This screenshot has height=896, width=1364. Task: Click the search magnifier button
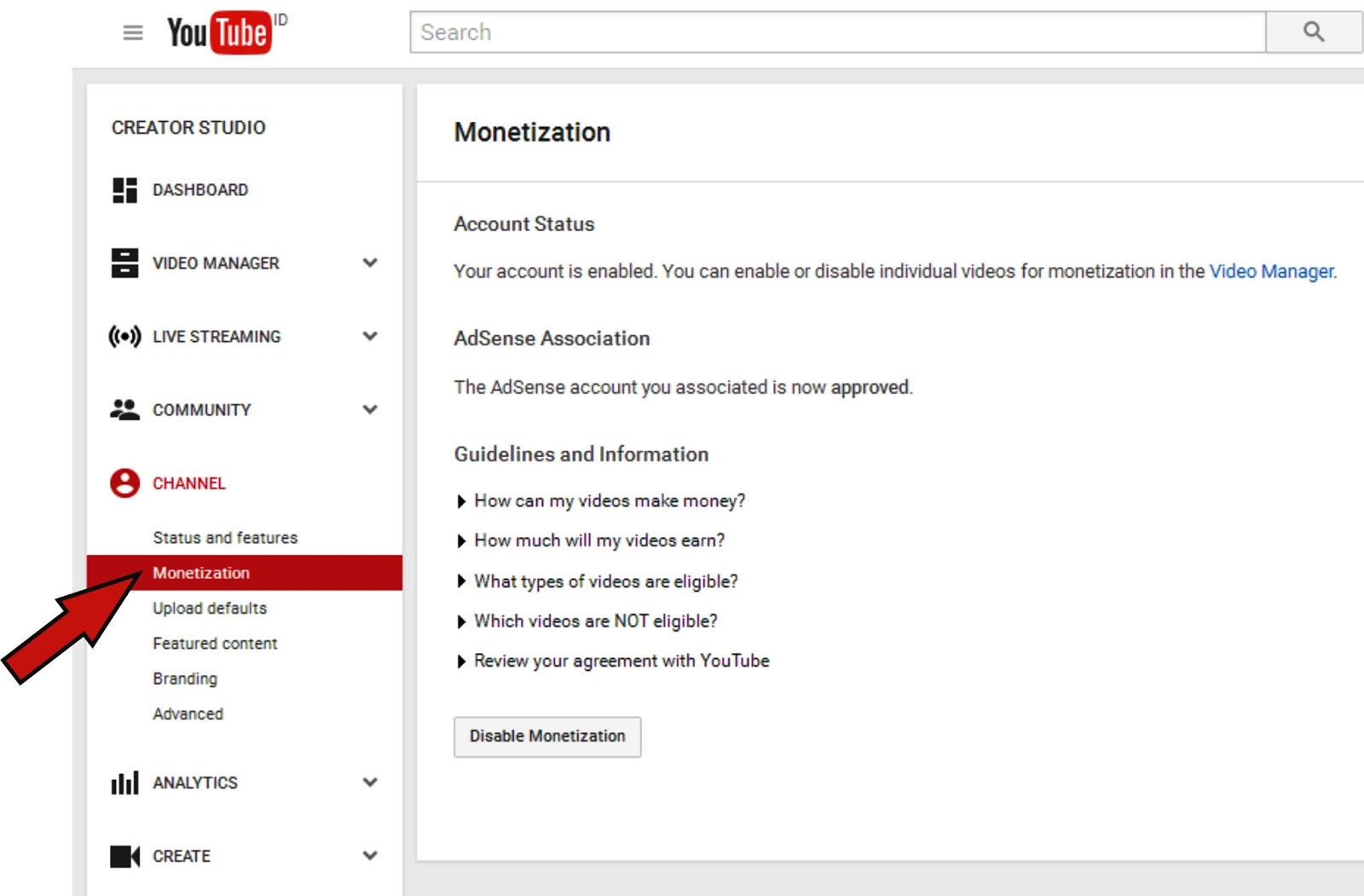1314,32
